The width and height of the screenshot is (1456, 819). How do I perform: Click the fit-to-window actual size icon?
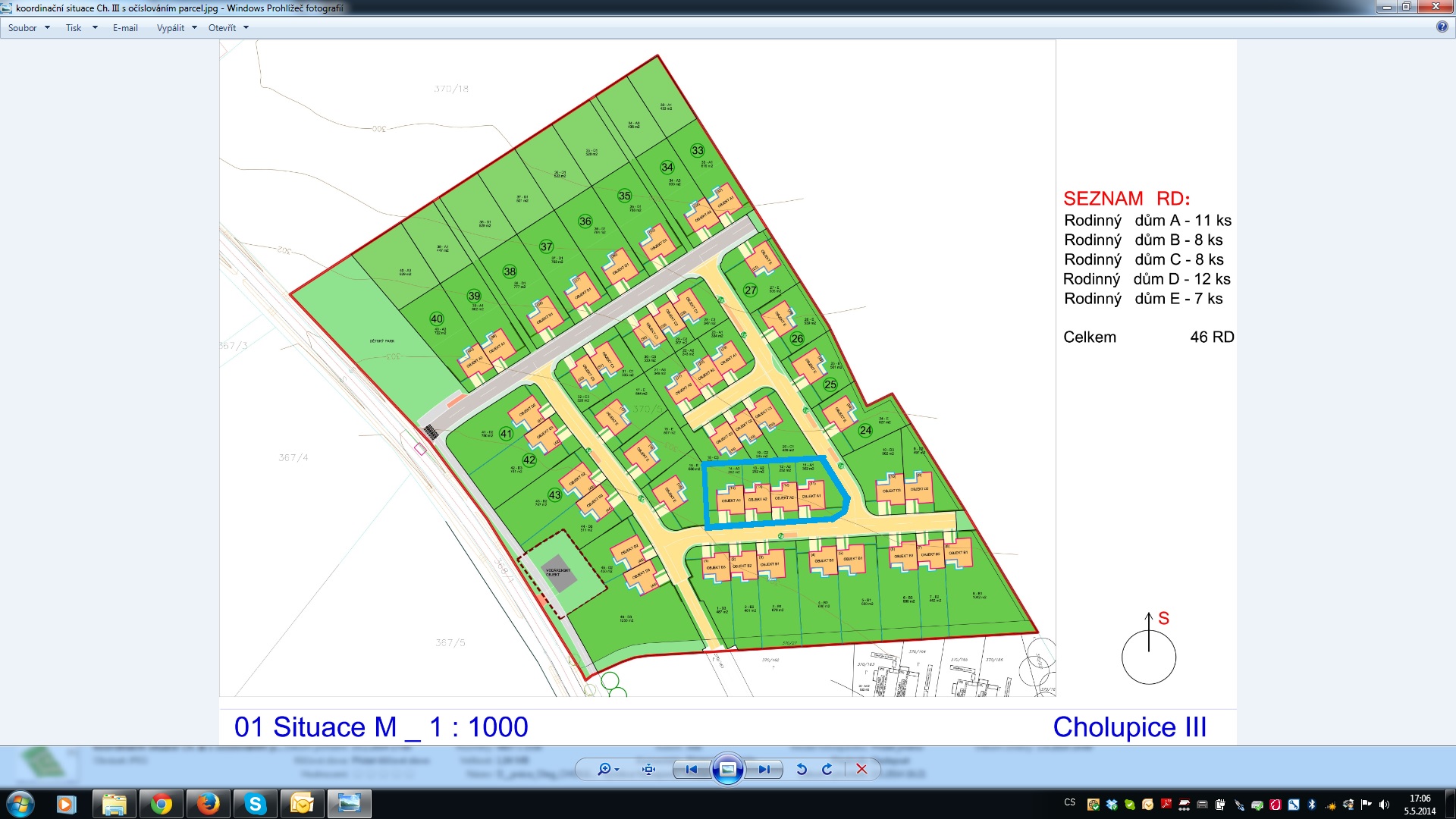point(648,769)
